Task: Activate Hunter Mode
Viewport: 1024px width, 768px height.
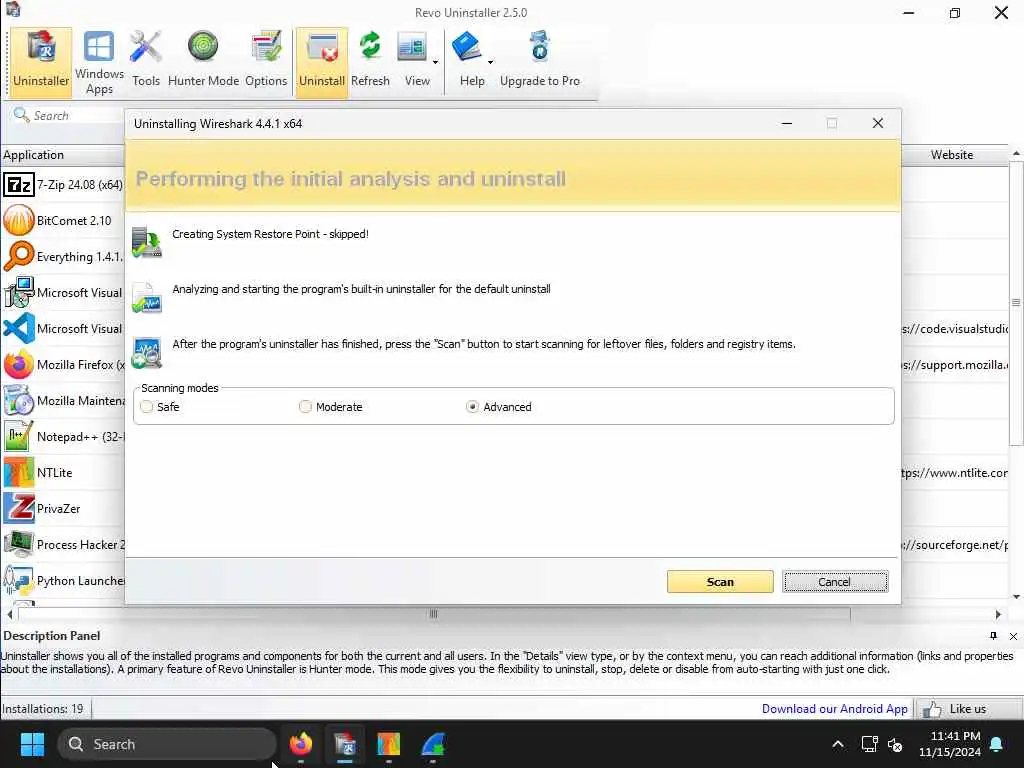Action: 203,61
